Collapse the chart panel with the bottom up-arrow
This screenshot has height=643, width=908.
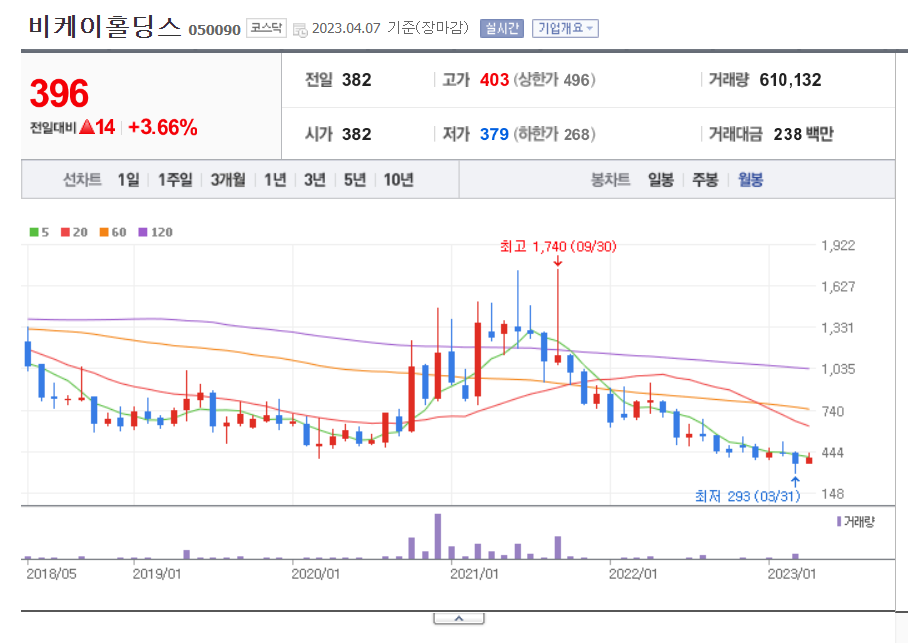coord(459,619)
